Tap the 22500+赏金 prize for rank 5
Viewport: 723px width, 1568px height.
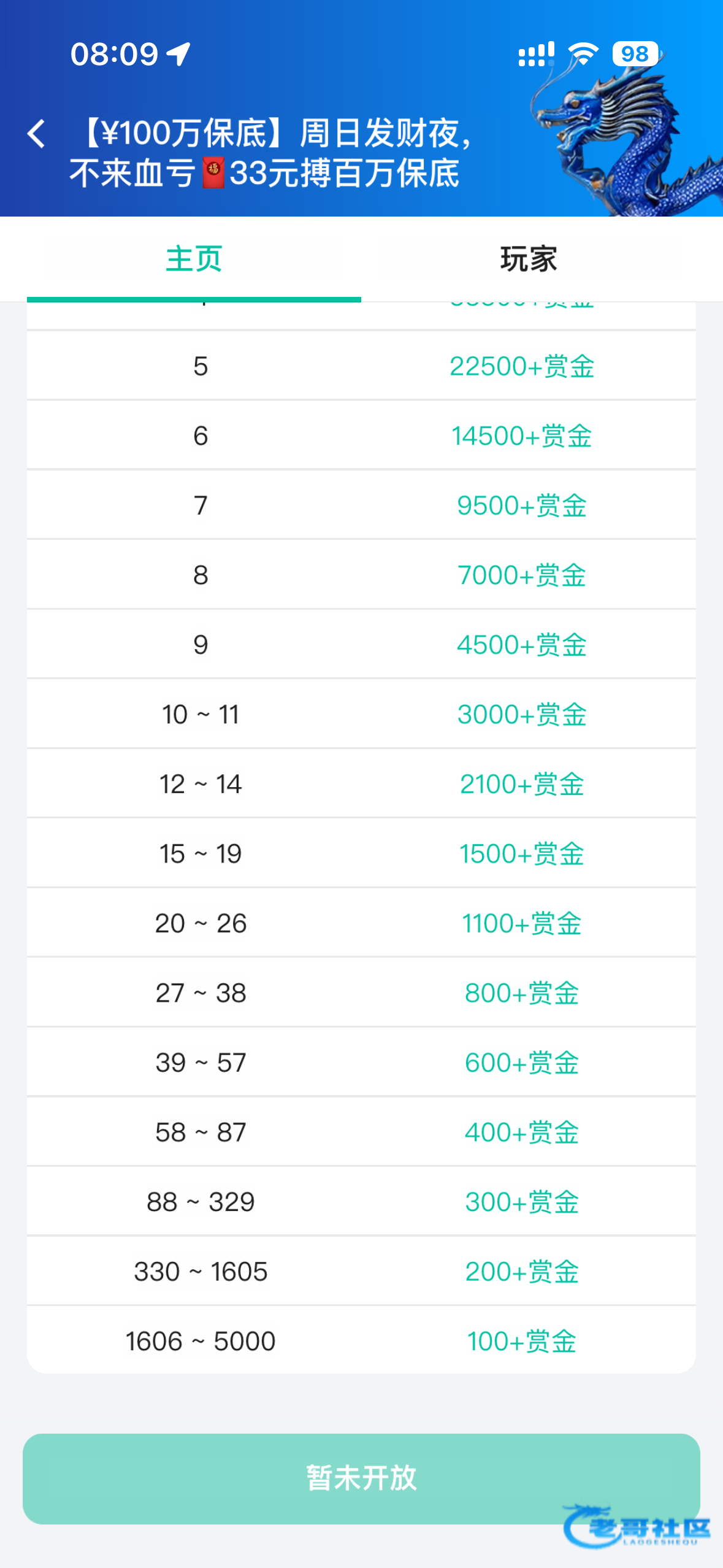(x=522, y=366)
